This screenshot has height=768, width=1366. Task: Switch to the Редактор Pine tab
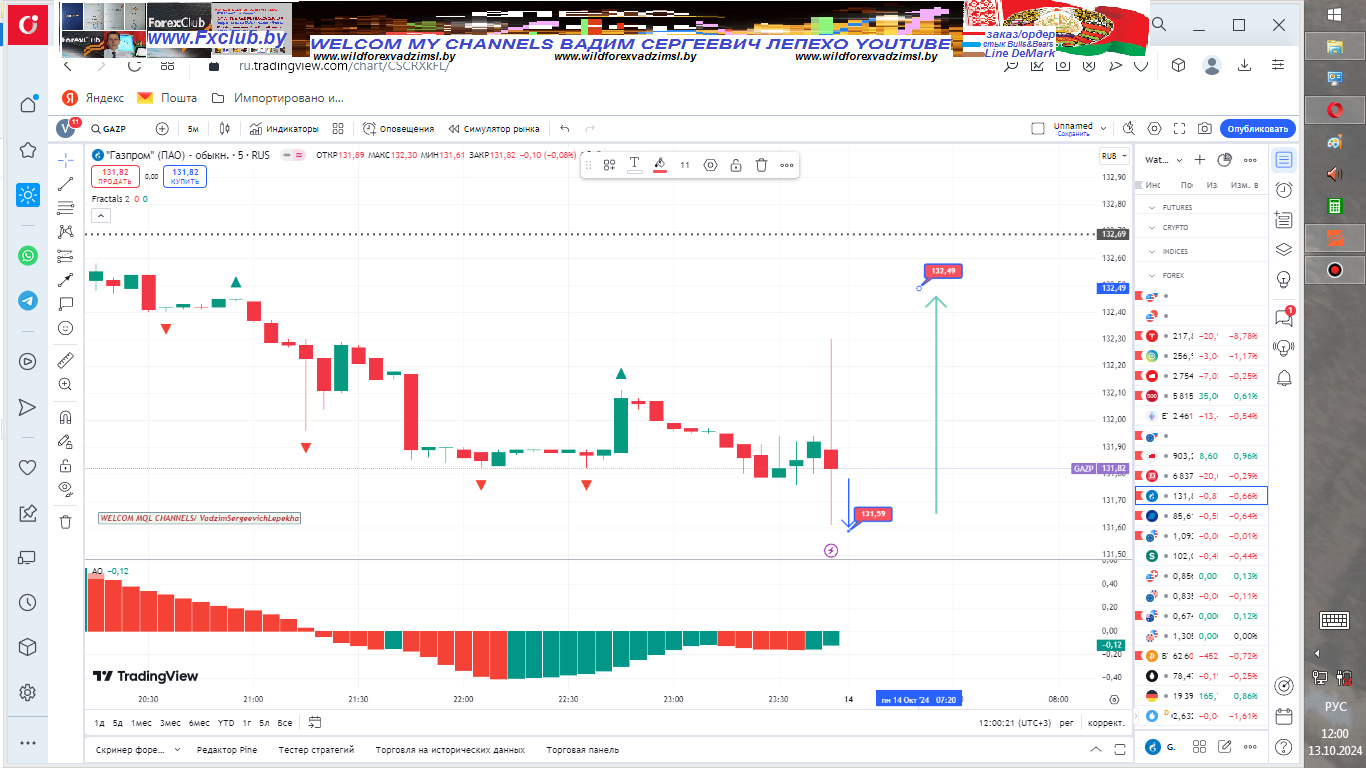click(x=226, y=749)
